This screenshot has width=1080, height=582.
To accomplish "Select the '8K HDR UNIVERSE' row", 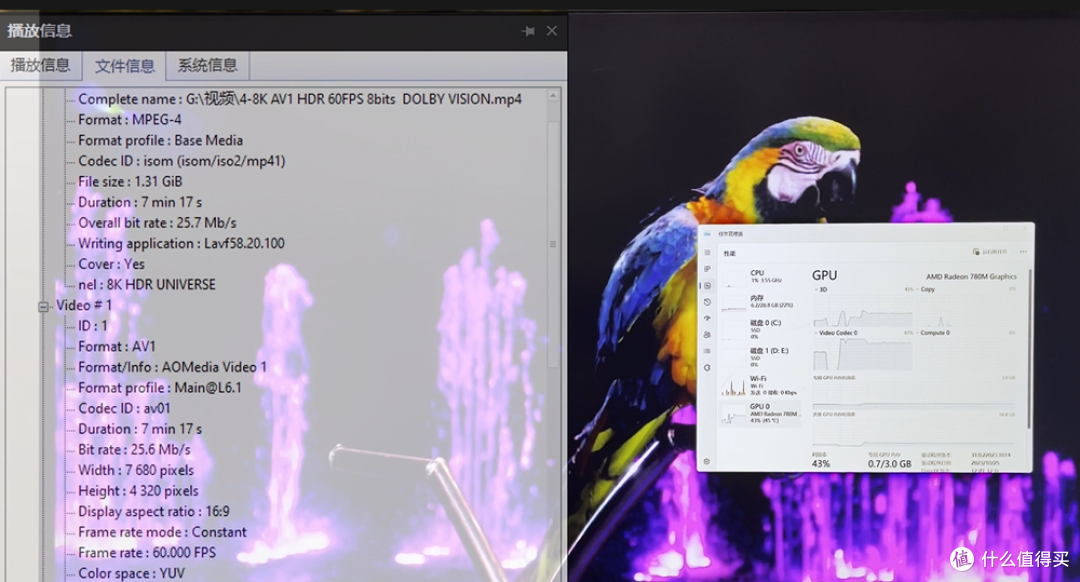I will point(147,284).
